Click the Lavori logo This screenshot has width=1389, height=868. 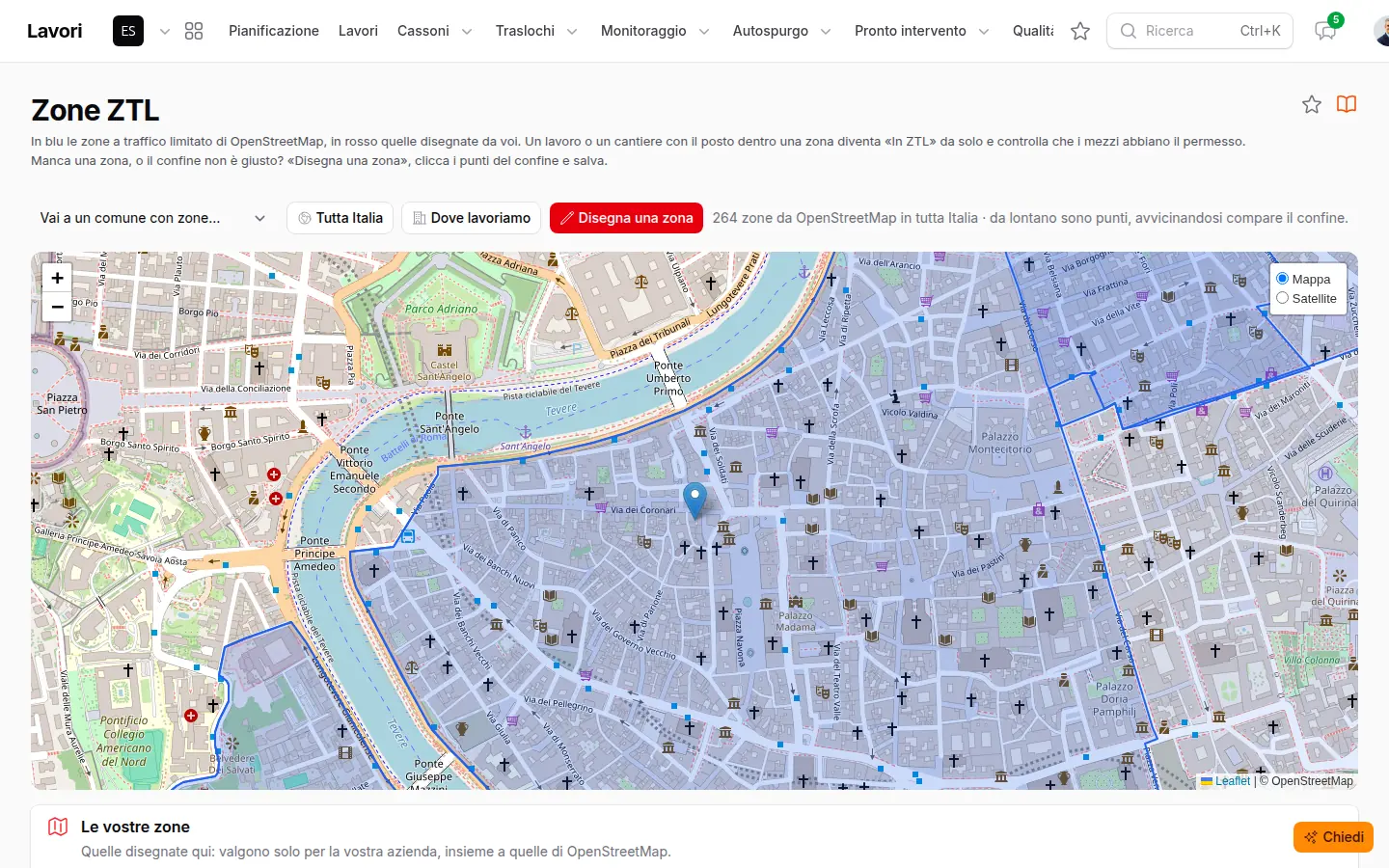point(55,31)
